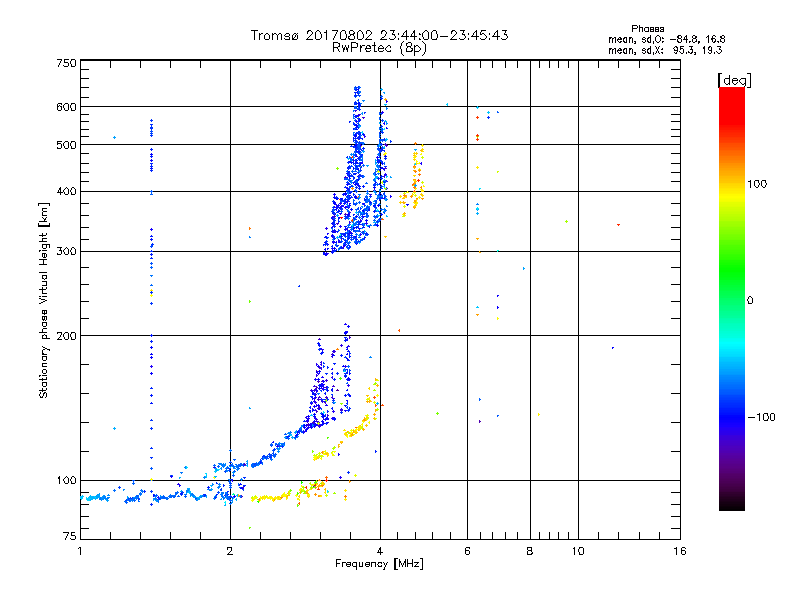
Task: Click the green zone of the colorbar
Action: (x=732, y=270)
